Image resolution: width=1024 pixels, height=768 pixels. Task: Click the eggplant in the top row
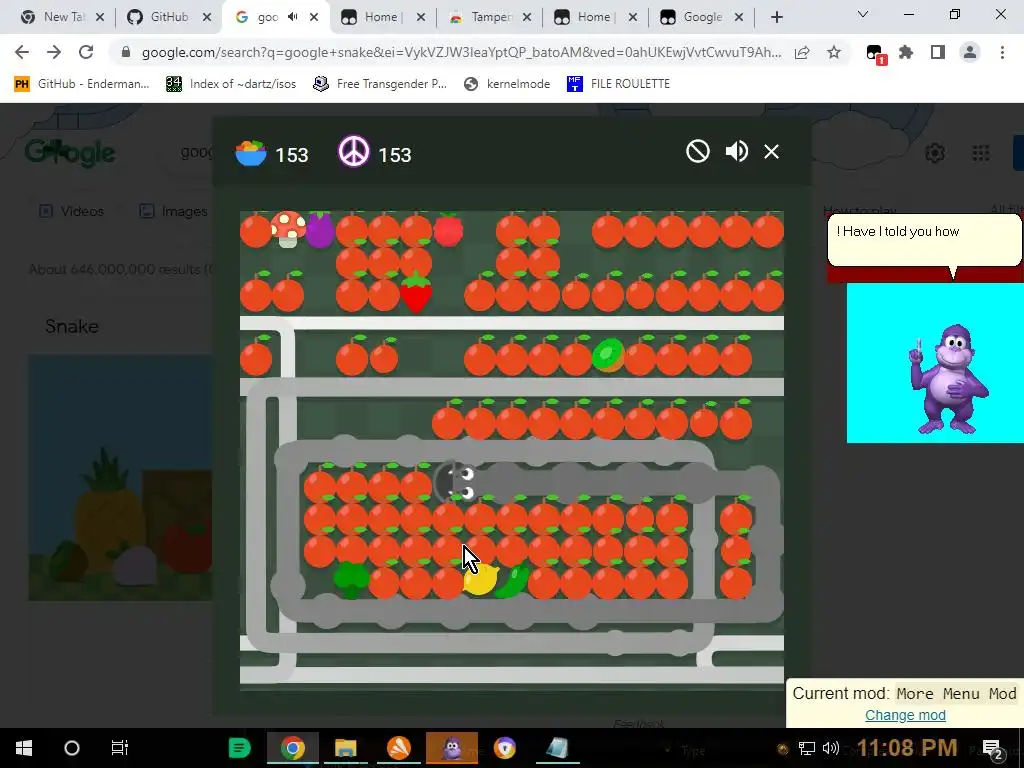320,230
